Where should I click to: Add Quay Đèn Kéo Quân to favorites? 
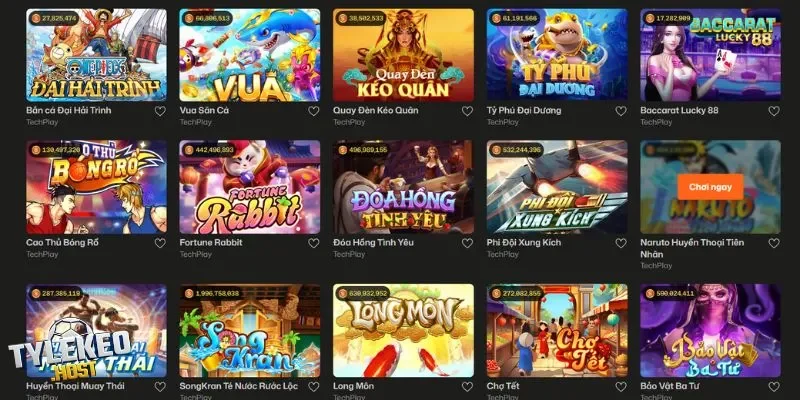(467, 111)
